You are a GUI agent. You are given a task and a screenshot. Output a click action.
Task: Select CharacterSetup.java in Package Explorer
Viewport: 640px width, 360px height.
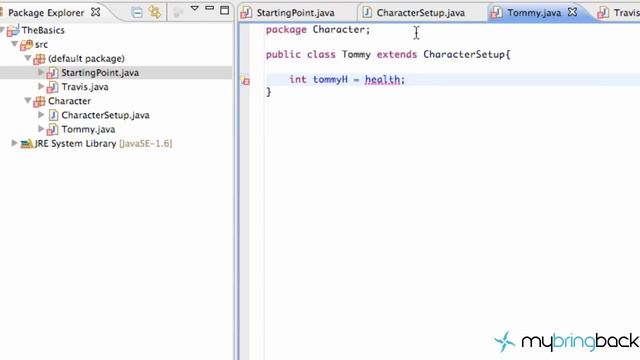pyautogui.click(x=105, y=115)
